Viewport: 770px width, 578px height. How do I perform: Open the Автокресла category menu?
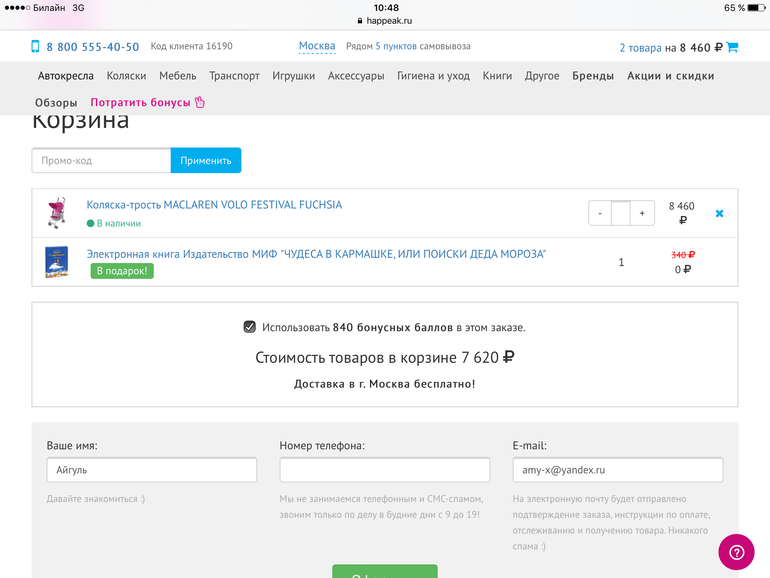(x=66, y=76)
